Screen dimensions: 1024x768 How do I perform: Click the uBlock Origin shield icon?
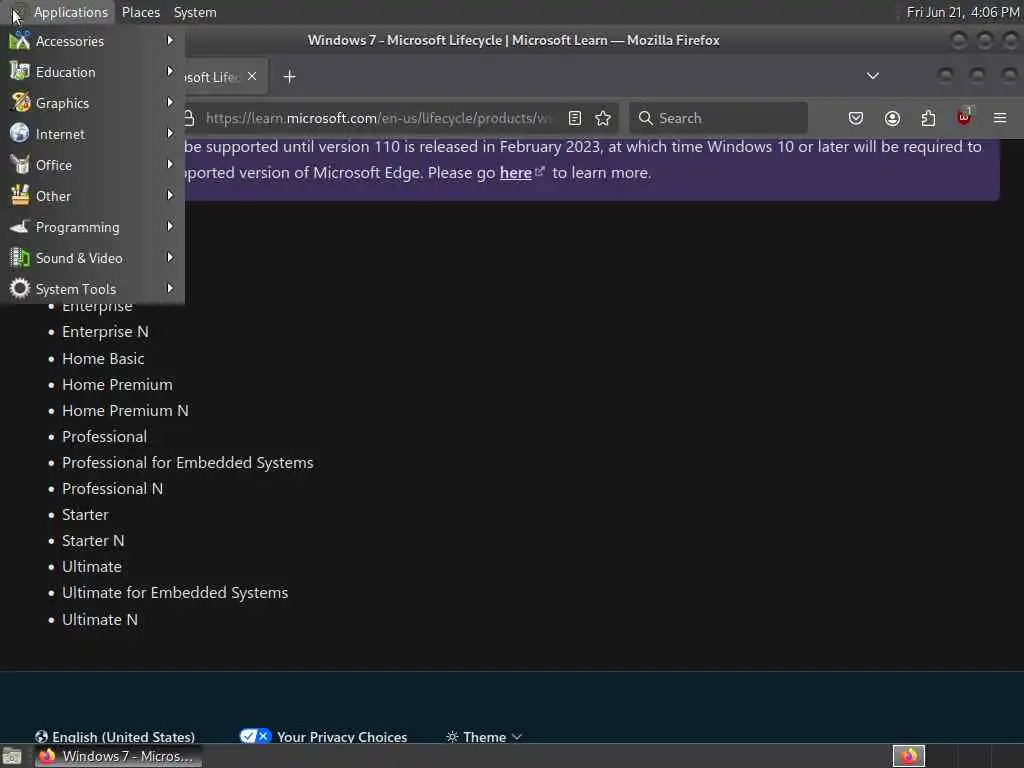click(964, 118)
